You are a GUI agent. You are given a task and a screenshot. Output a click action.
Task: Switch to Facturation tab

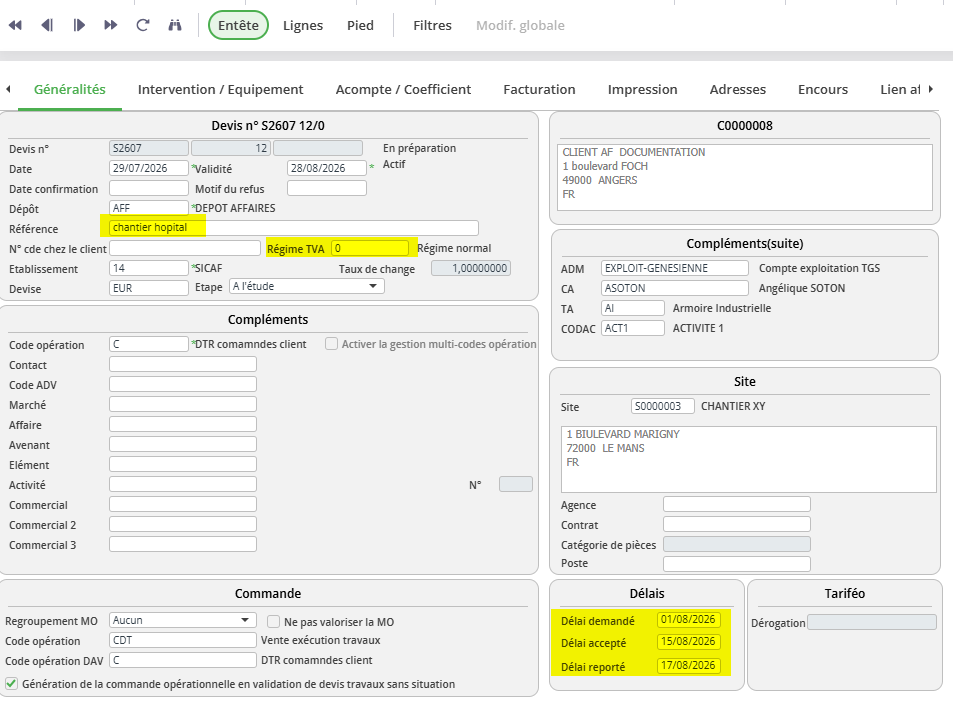539,89
